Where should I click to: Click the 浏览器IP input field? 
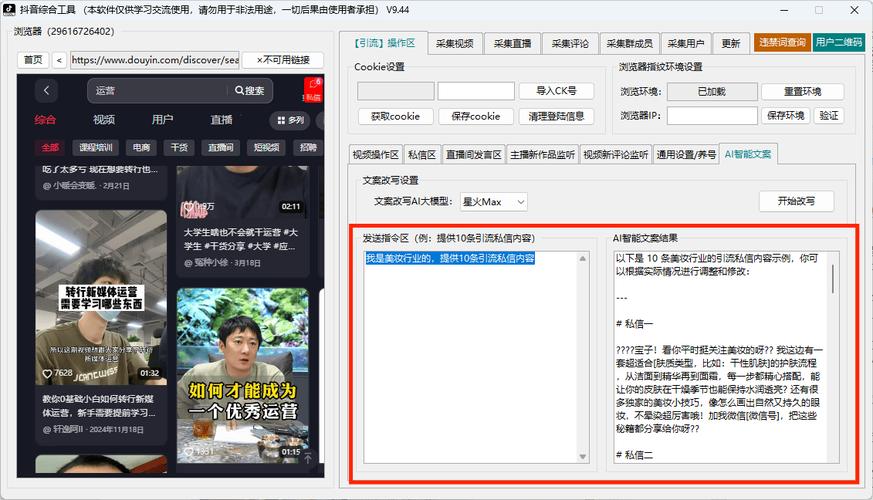tap(712, 116)
